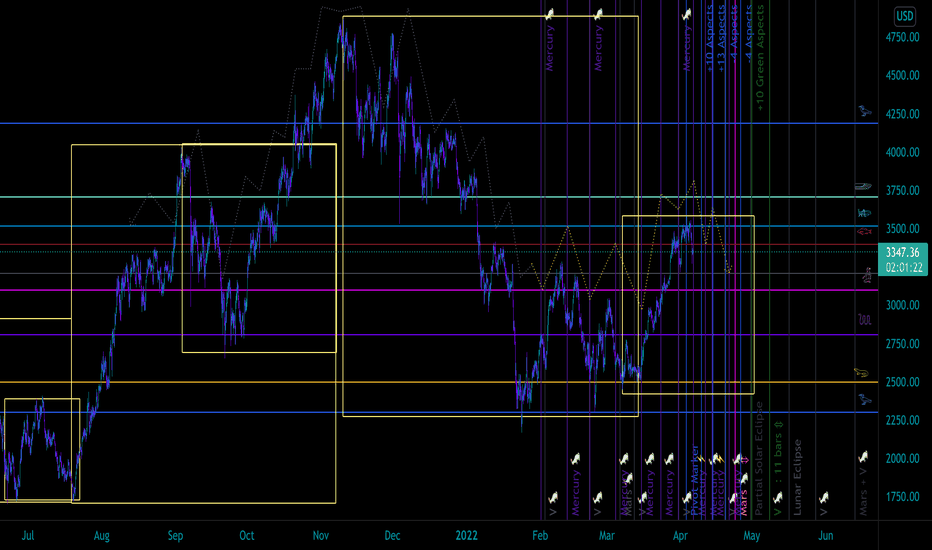Viewport: 932px width, 550px height.
Task: Click the Apr label on the time axis
Action: tap(681, 536)
